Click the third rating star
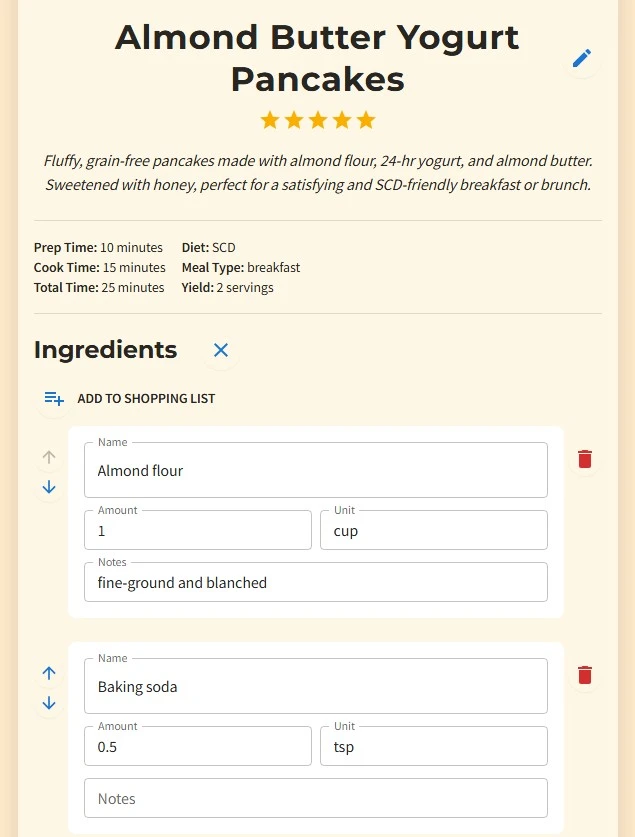The height and width of the screenshot is (837, 635). tap(317, 120)
